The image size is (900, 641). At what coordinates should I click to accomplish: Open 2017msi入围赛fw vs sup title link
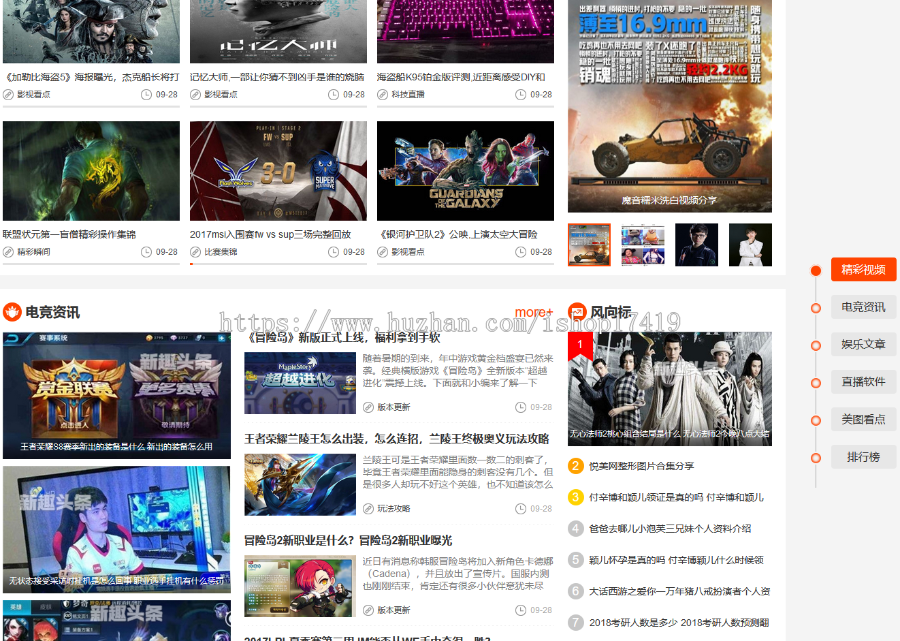pyautogui.click(x=270, y=234)
